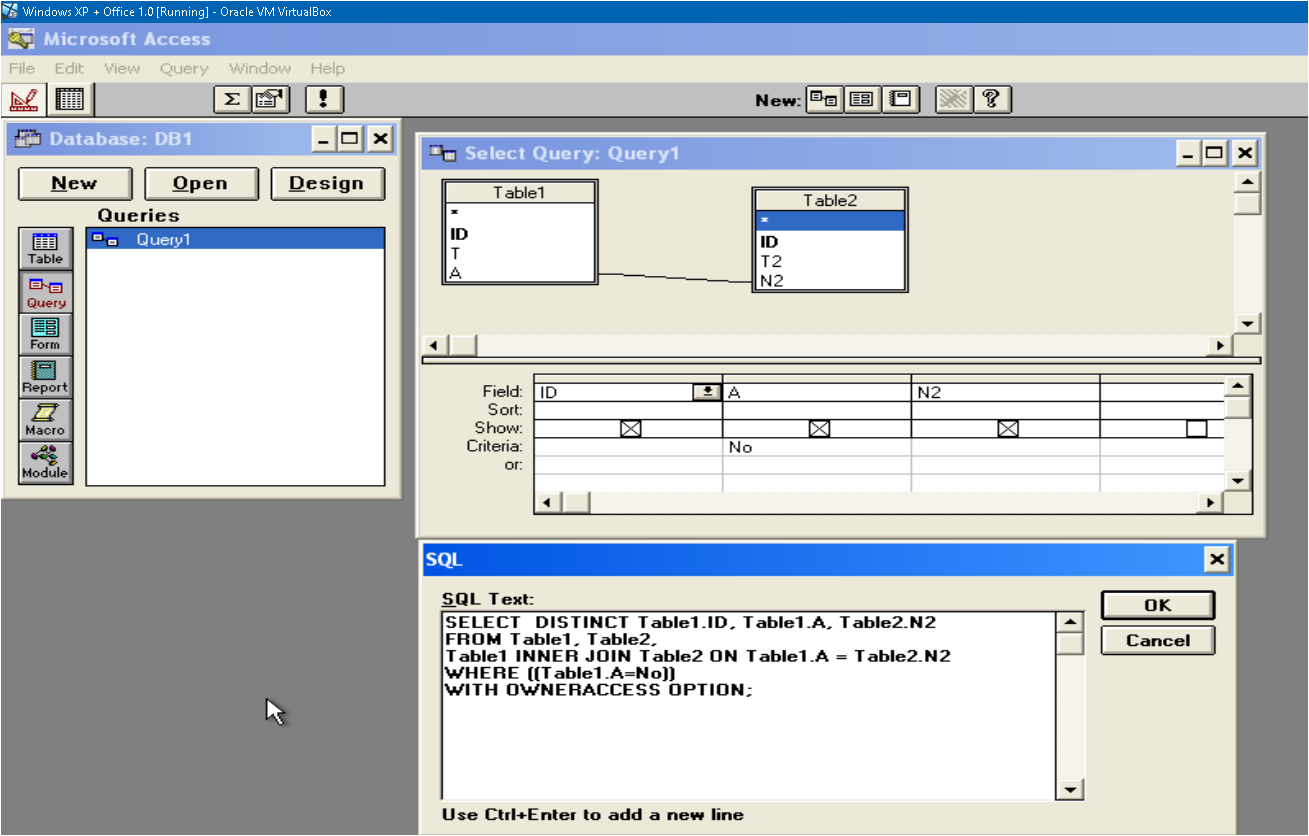Click the Table1 field list title
This screenshot has height=836, width=1309.
520,193
